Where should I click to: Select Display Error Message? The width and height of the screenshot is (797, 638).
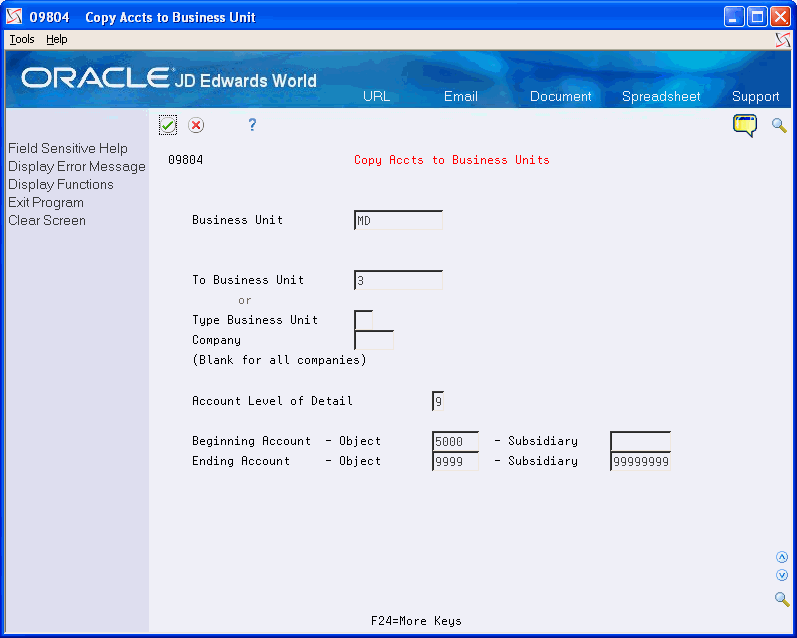point(77,167)
